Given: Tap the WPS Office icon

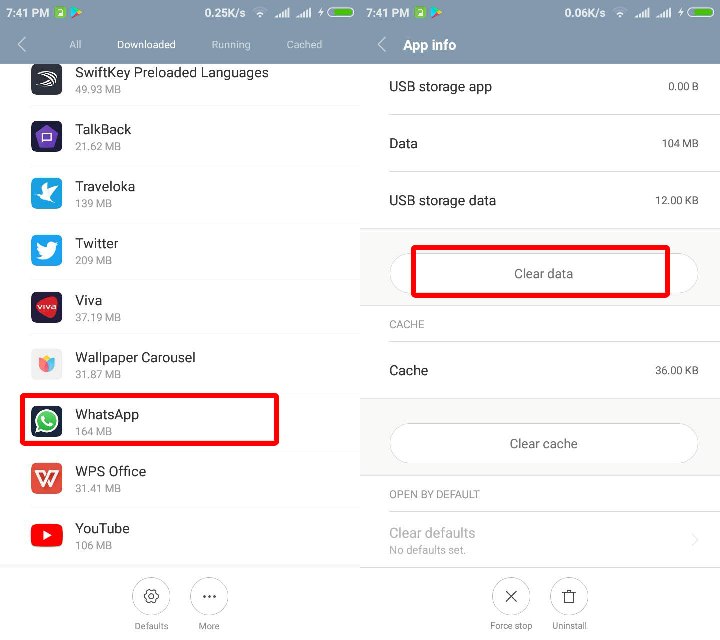Looking at the screenshot, I should [x=46, y=478].
